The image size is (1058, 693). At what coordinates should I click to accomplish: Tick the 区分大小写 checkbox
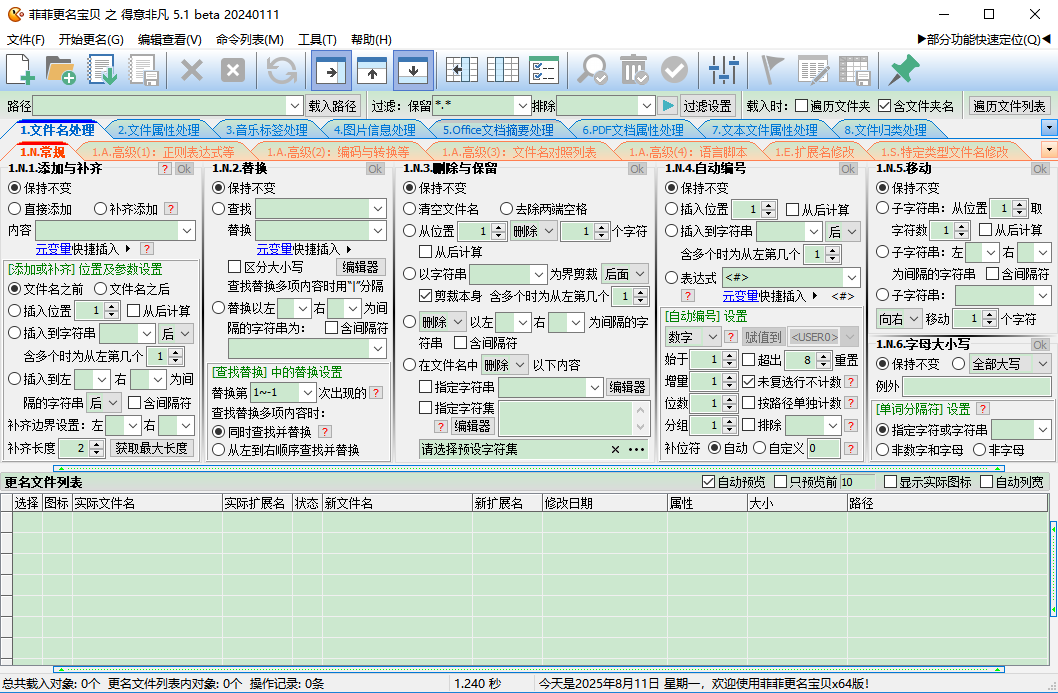pos(235,267)
